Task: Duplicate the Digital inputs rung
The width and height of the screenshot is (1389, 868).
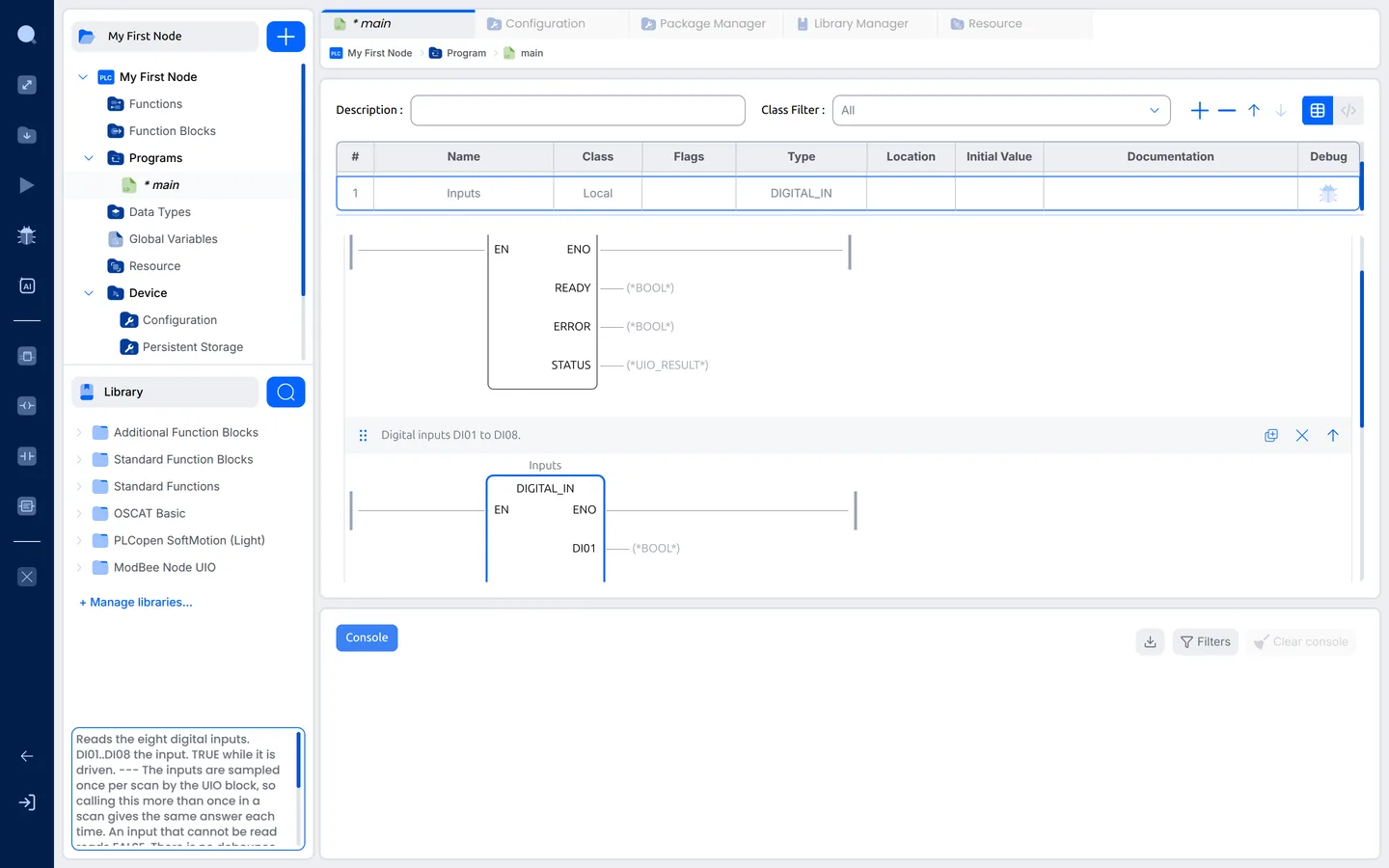Action: coord(1271,436)
